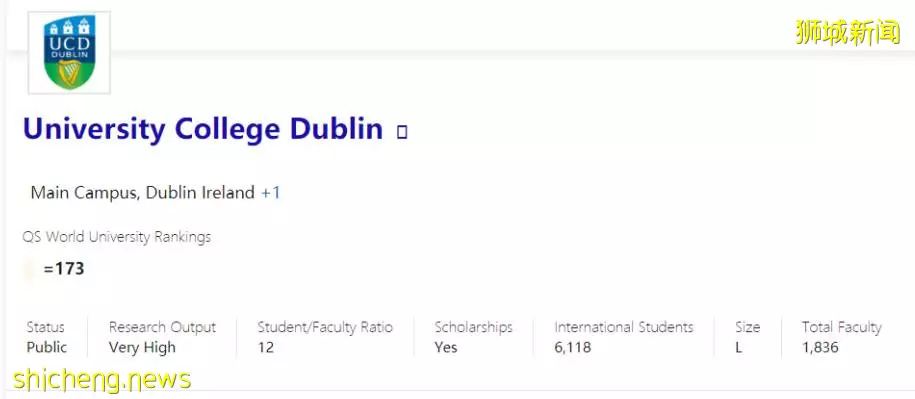Click Main Campus, Dublin Ireland location text
The width and height of the screenshot is (915, 399).
pos(142,192)
